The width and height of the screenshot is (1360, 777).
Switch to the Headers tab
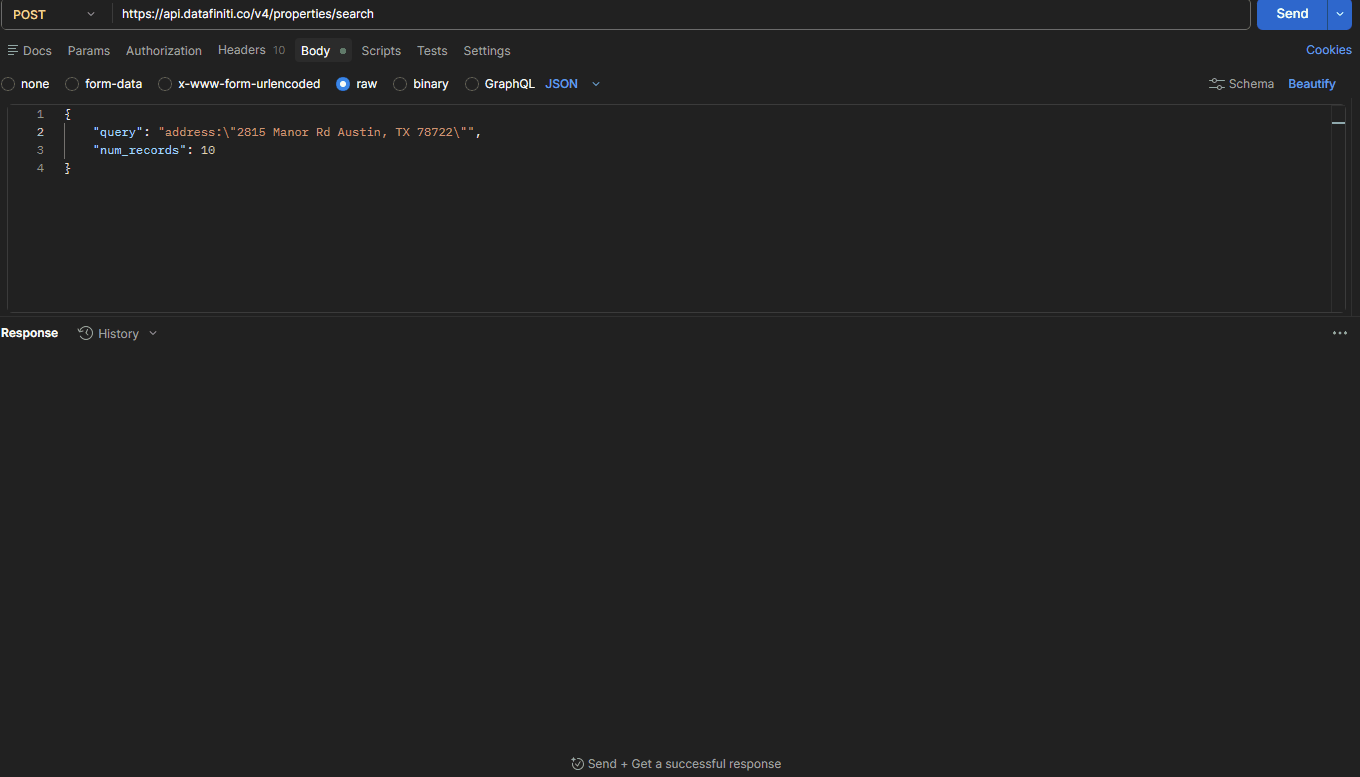click(x=251, y=50)
